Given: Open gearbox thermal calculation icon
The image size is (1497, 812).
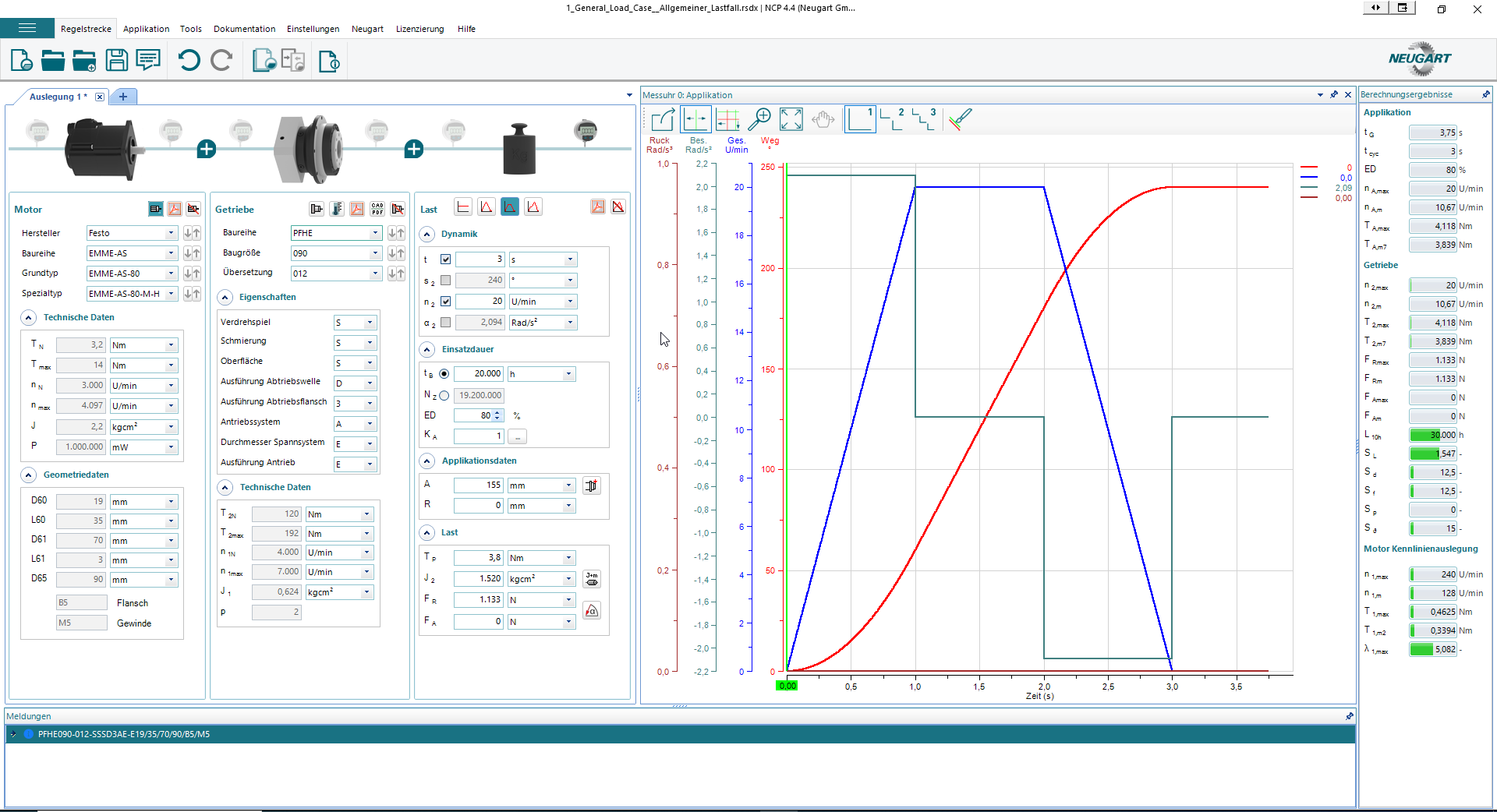Looking at the screenshot, I should [x=337, y=209].
